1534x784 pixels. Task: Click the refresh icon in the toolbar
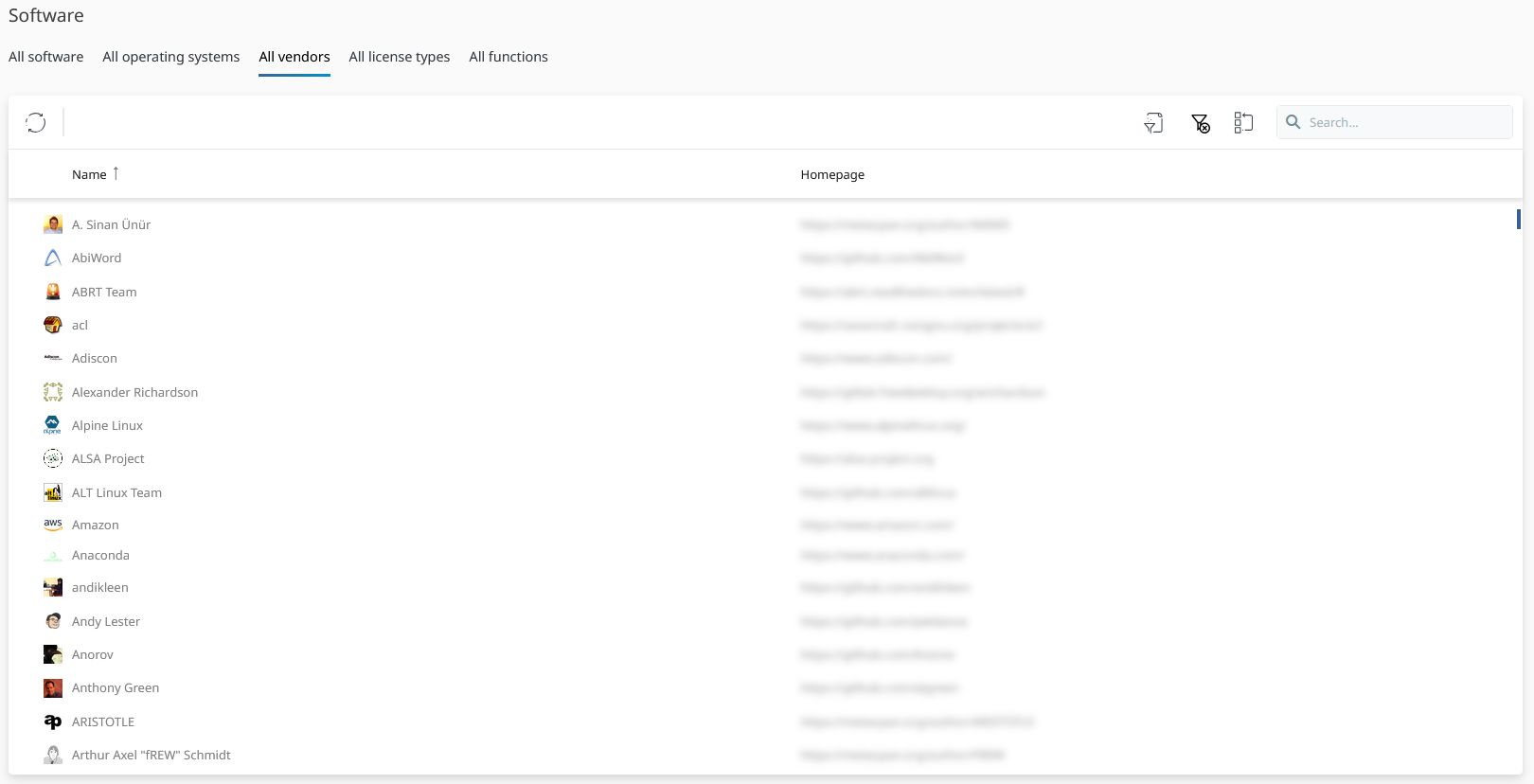(x=36, y=122)
